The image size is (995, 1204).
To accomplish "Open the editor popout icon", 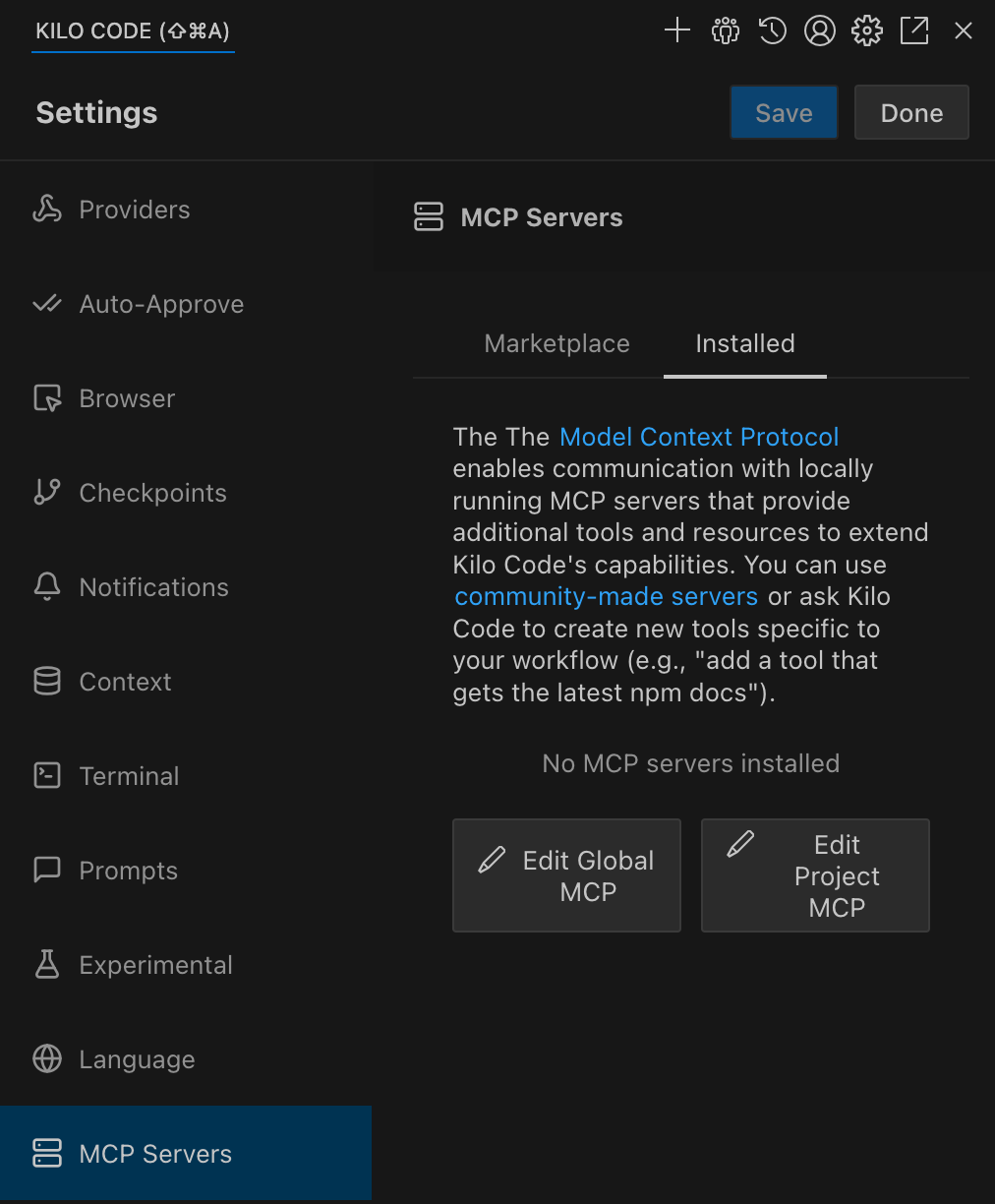I will 914,30.
